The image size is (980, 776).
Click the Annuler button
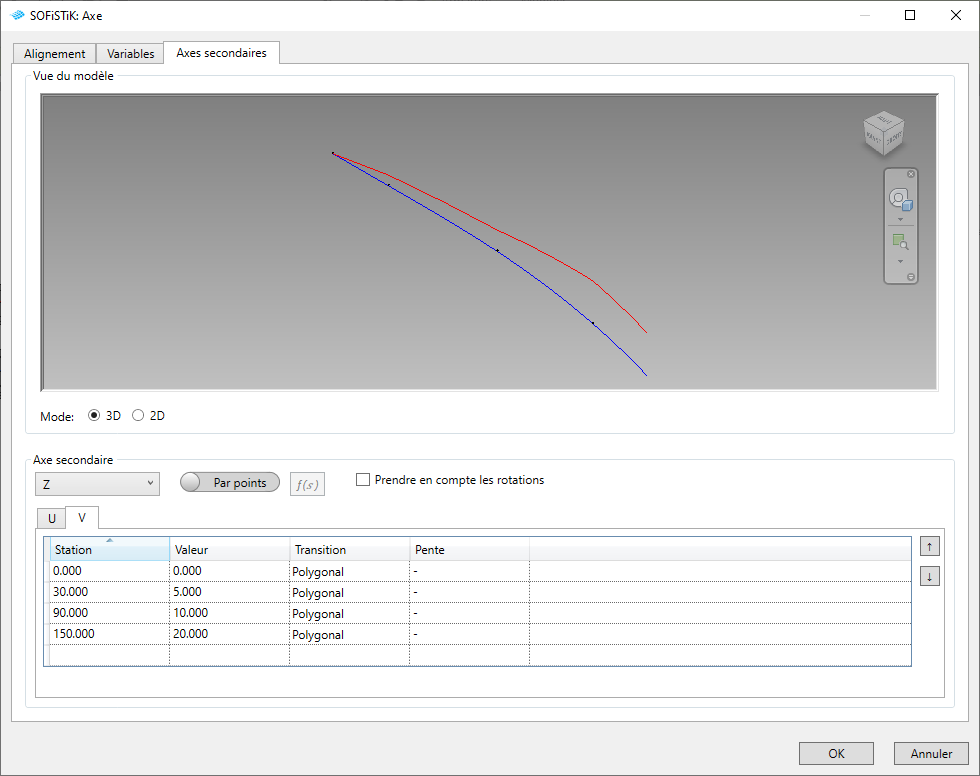click(x=931, y=753)
